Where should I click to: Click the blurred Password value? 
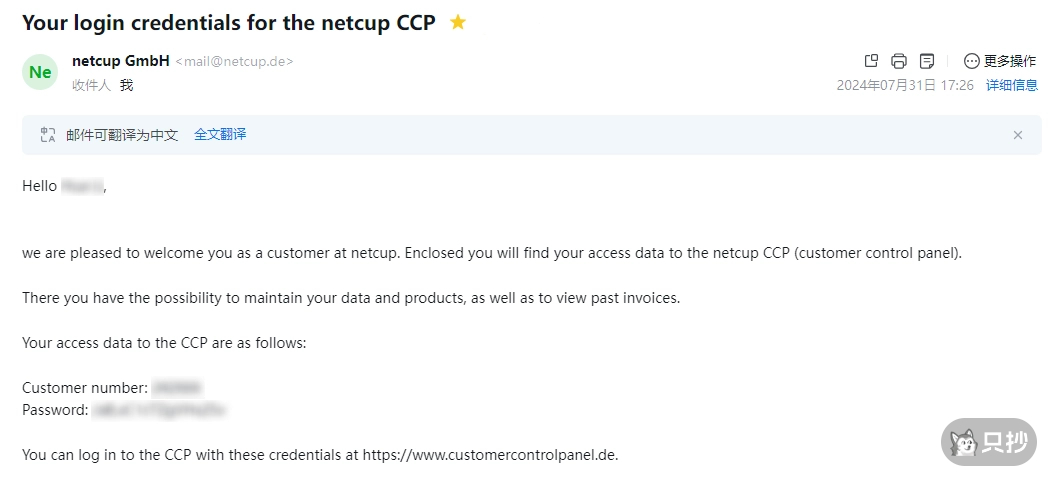[159, 409]
